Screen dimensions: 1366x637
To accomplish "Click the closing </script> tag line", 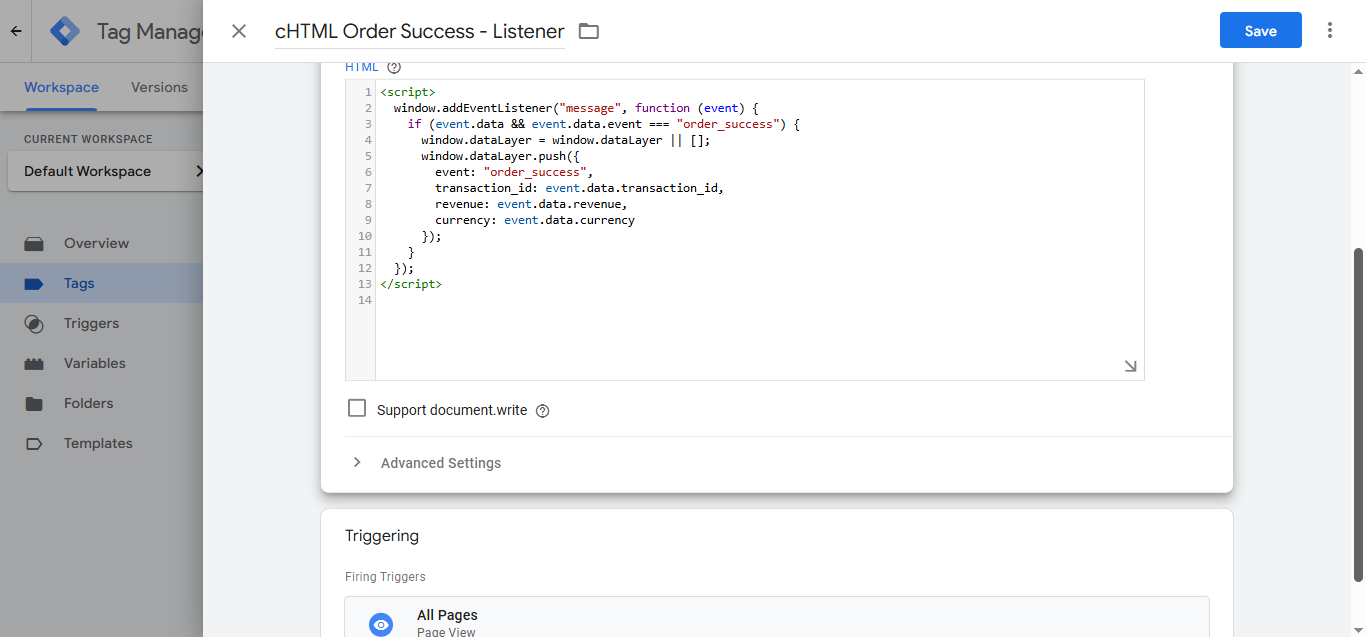I will [411, 284].
